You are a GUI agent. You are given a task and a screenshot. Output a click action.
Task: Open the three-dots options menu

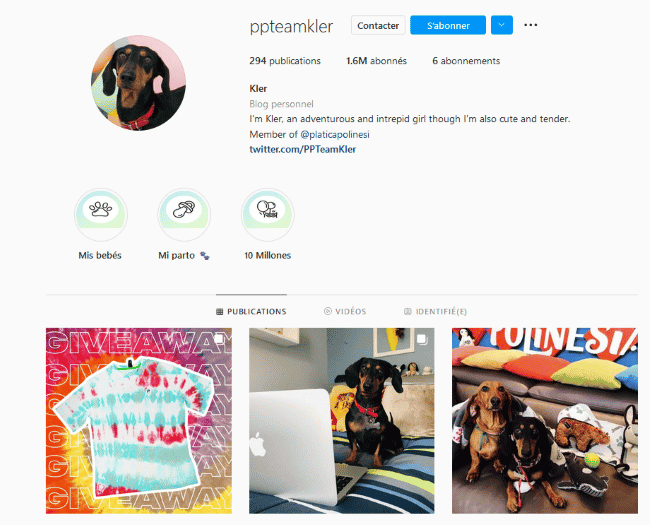(x=531, y=25)
